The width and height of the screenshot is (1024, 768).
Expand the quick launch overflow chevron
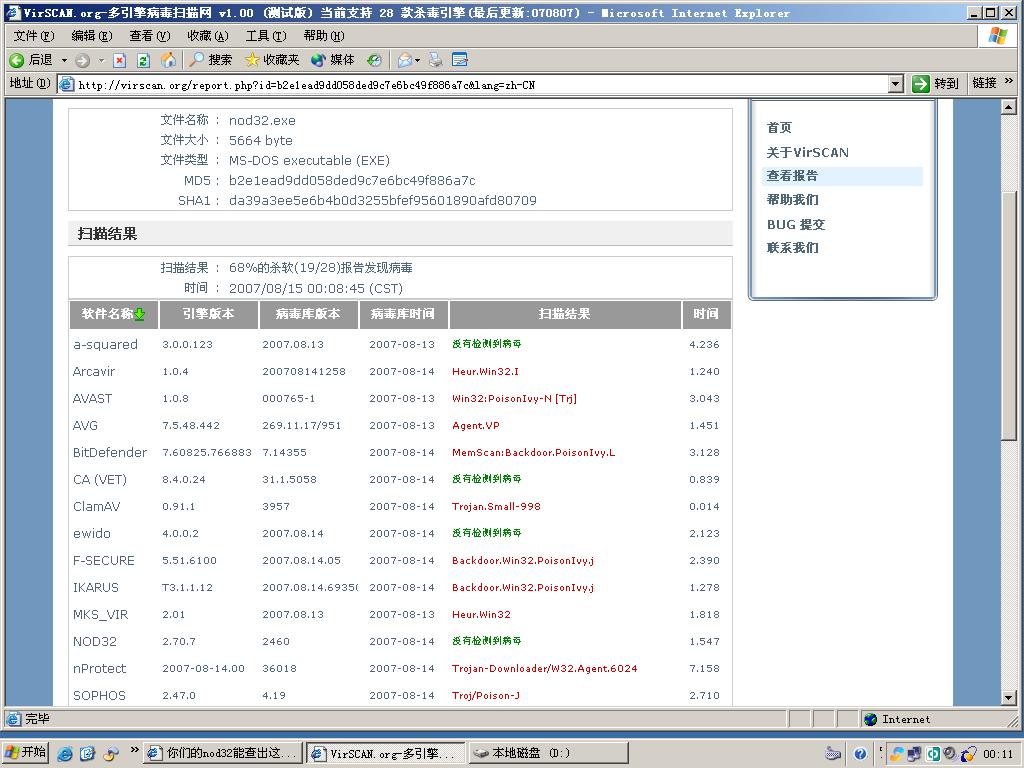pyautogui.click(x=135, y=749)
